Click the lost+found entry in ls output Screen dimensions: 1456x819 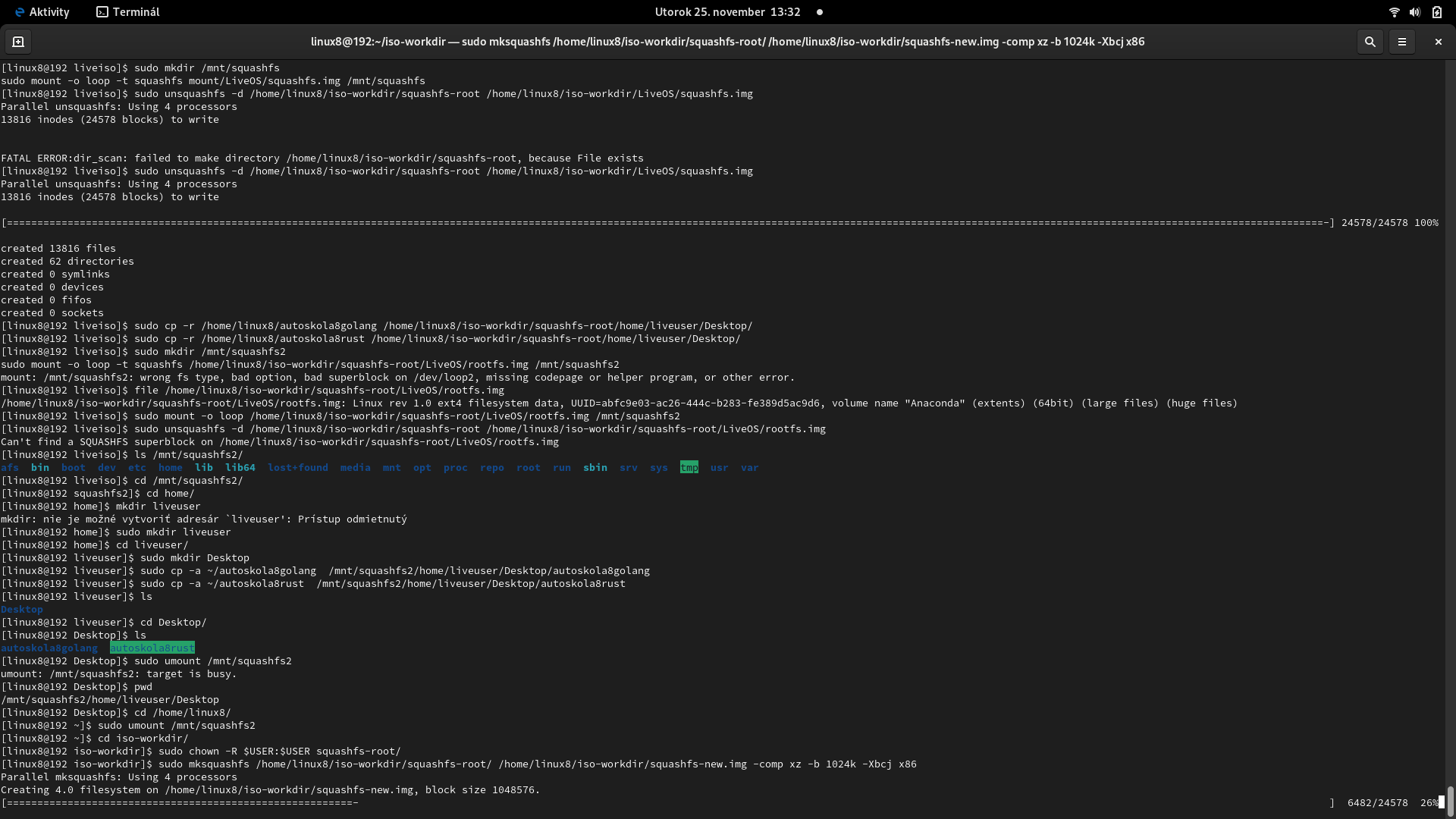pyautogui.click(x=297, y=467)
